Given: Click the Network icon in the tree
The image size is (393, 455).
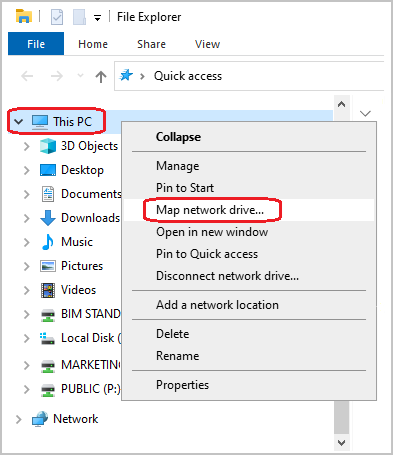Looking at the screenshot, I should (x=40, y=419).
